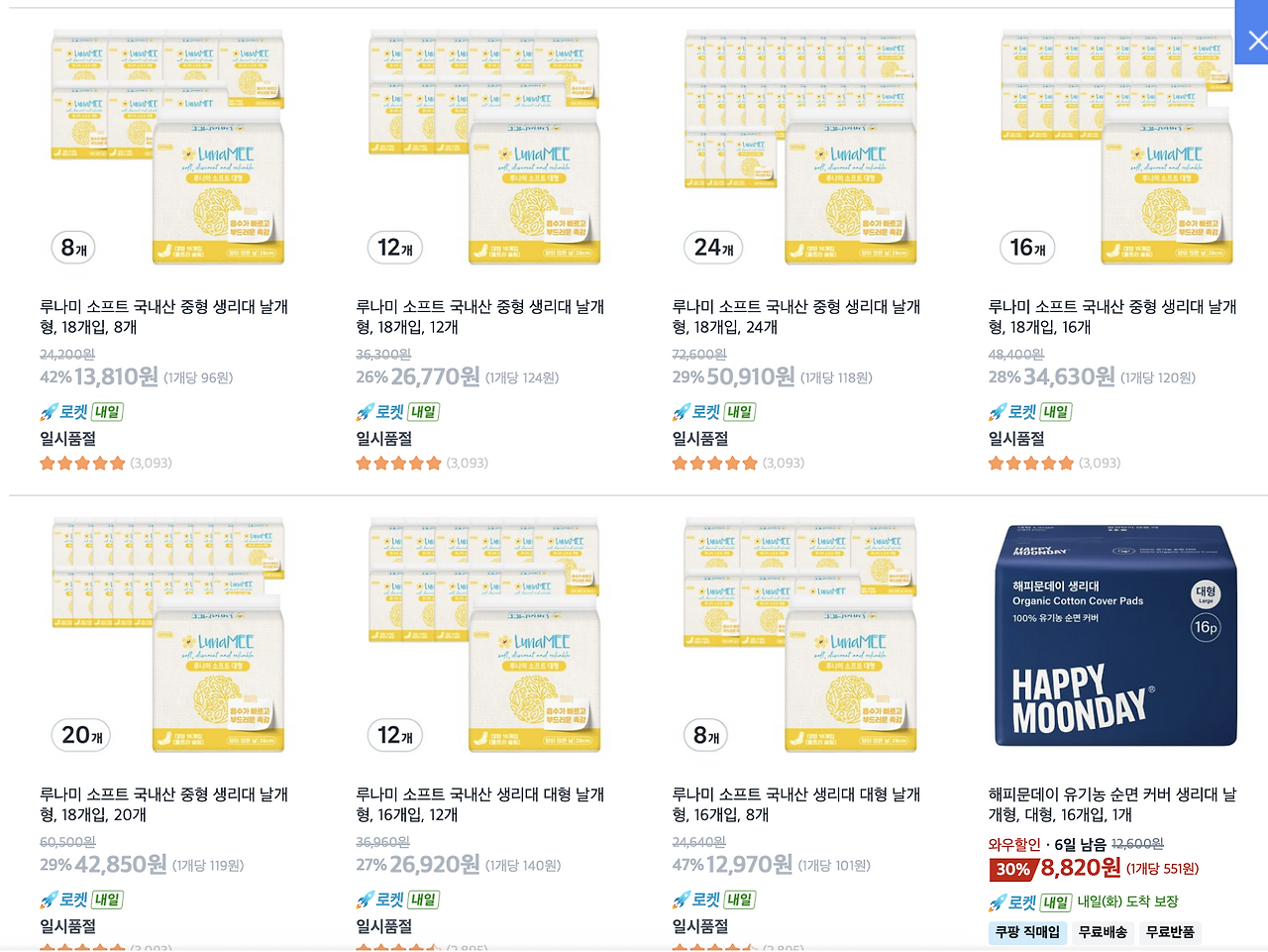Image resolution: width=1268 pixels, height=952 pixels.
Task: Click the rocket delivery badge under 50,910원
Action: click(x=713, y=412)
